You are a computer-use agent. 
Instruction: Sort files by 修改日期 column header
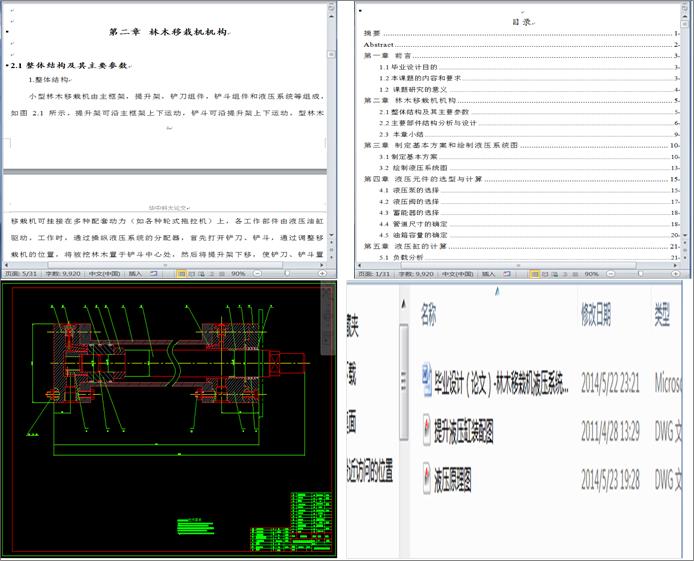click(x=596, y=315)
